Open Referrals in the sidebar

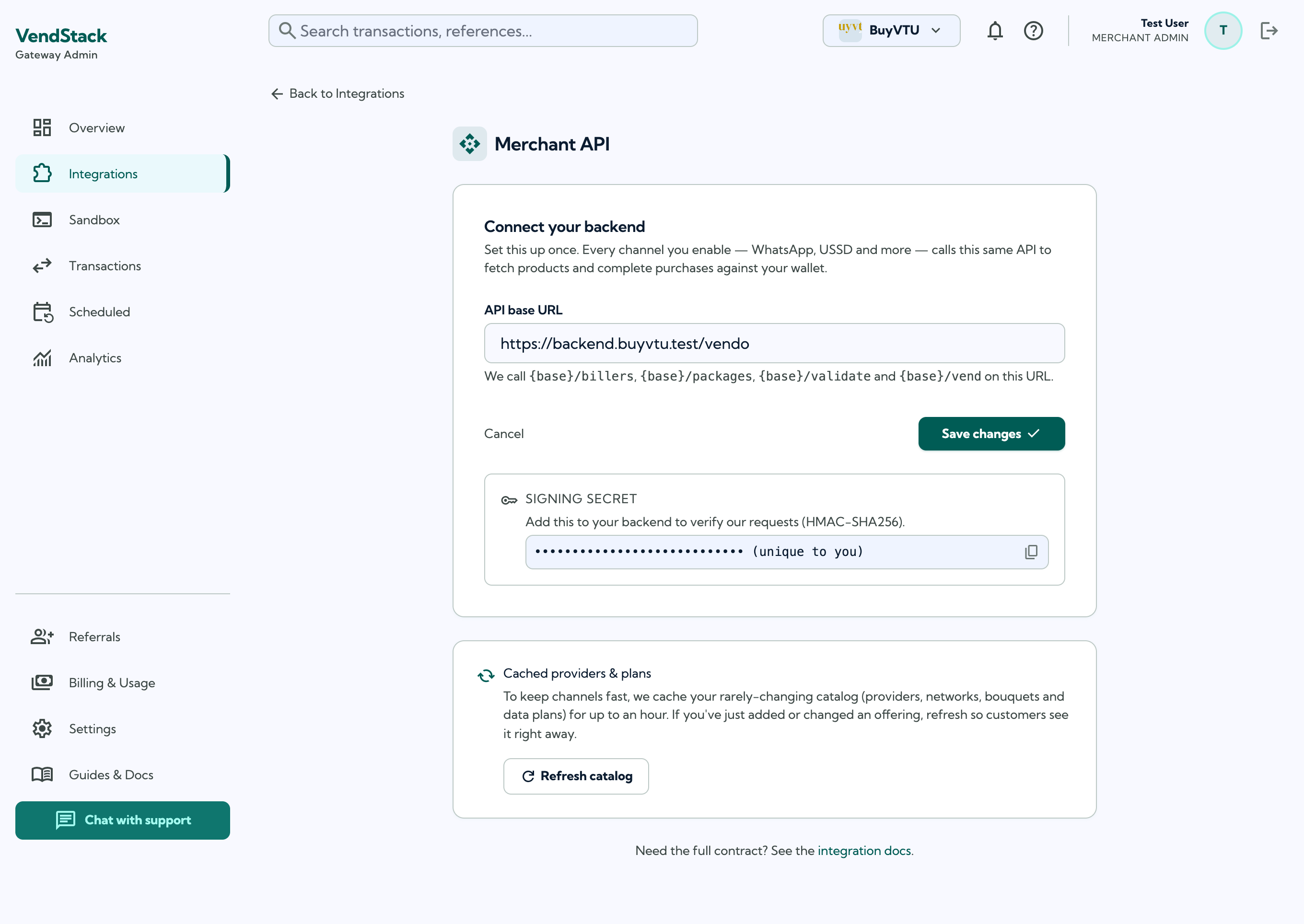[x=122, y=636]
